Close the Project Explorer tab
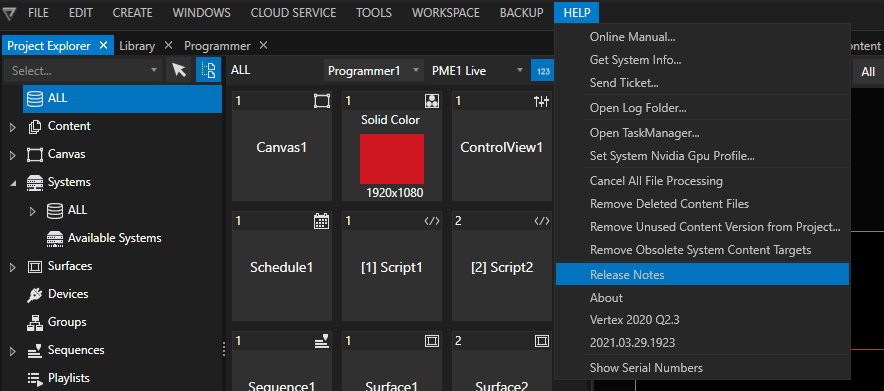Screen dimensions: 884x391 coord(103,46)
